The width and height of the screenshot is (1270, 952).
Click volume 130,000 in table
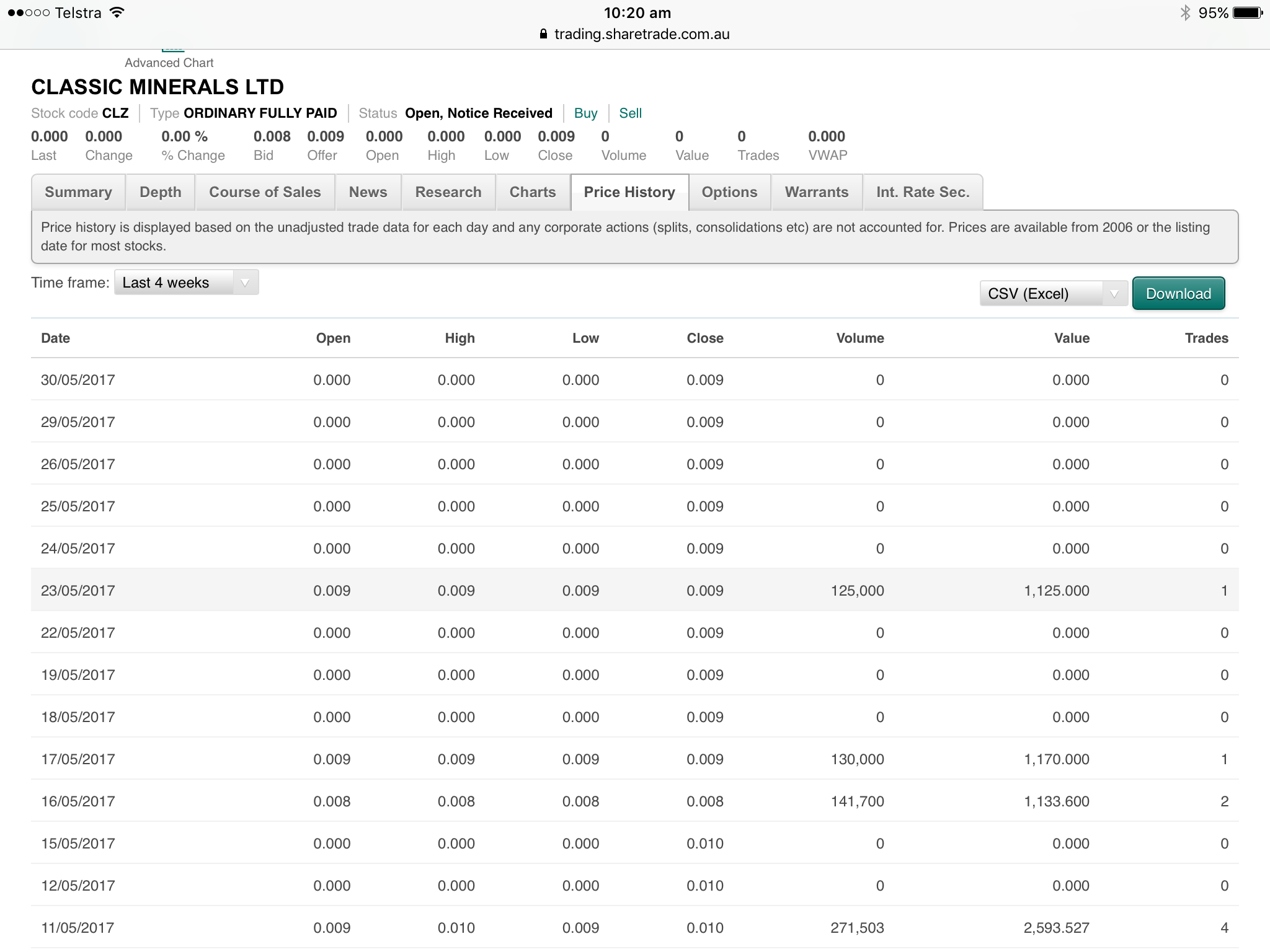tap(858, 759)
